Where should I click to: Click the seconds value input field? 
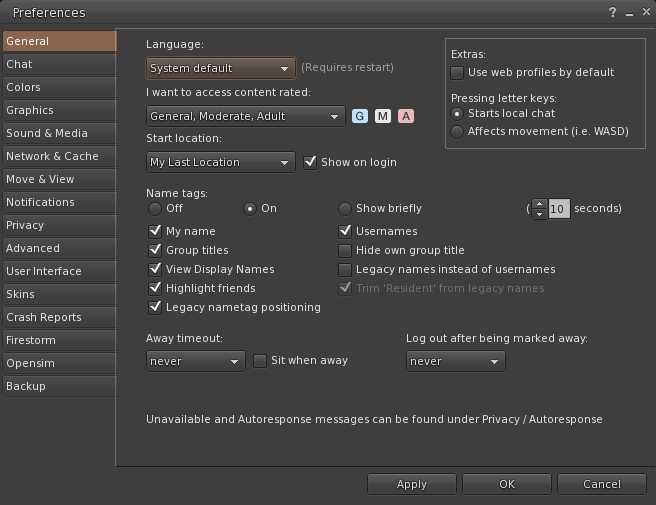click(558, 209)
